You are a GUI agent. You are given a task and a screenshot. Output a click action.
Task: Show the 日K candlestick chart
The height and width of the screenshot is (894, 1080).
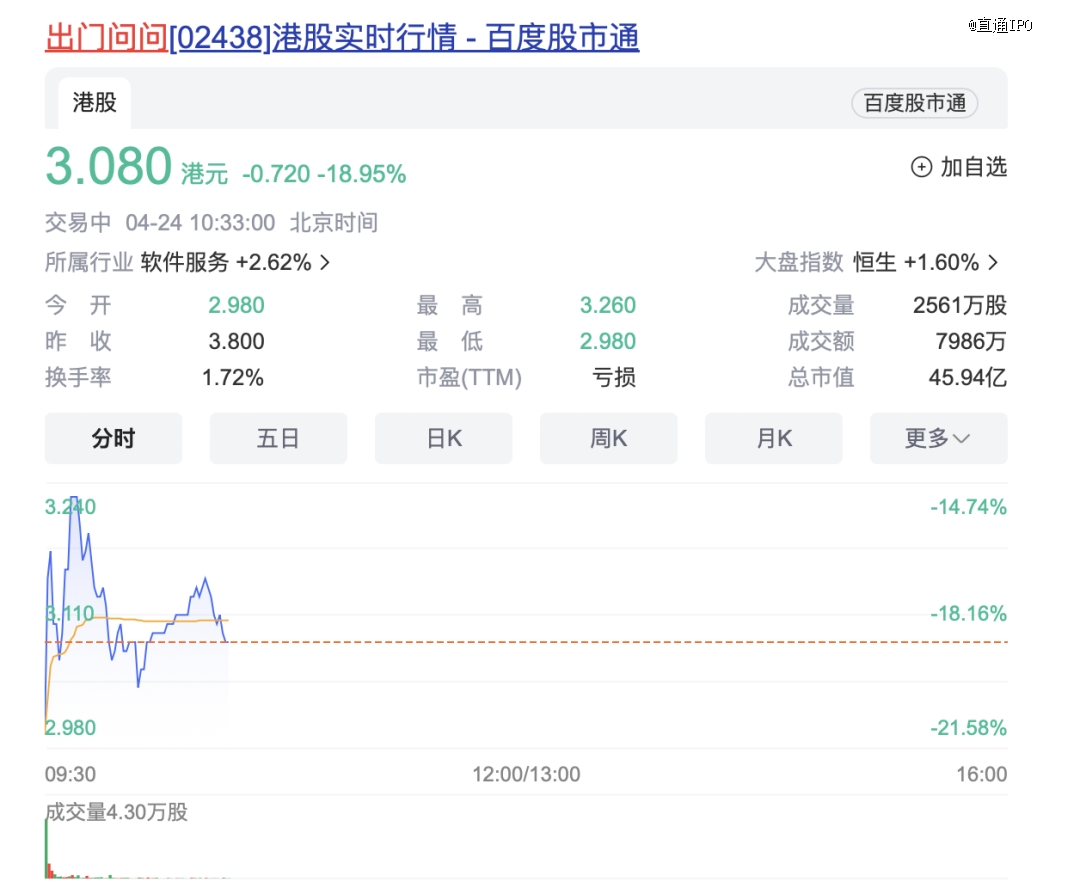pyautogui.click(x=444, y=439)
